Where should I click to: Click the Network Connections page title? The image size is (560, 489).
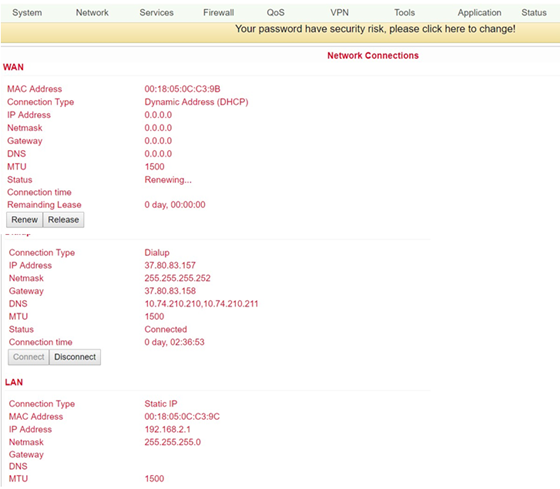[x=373, y=56]
